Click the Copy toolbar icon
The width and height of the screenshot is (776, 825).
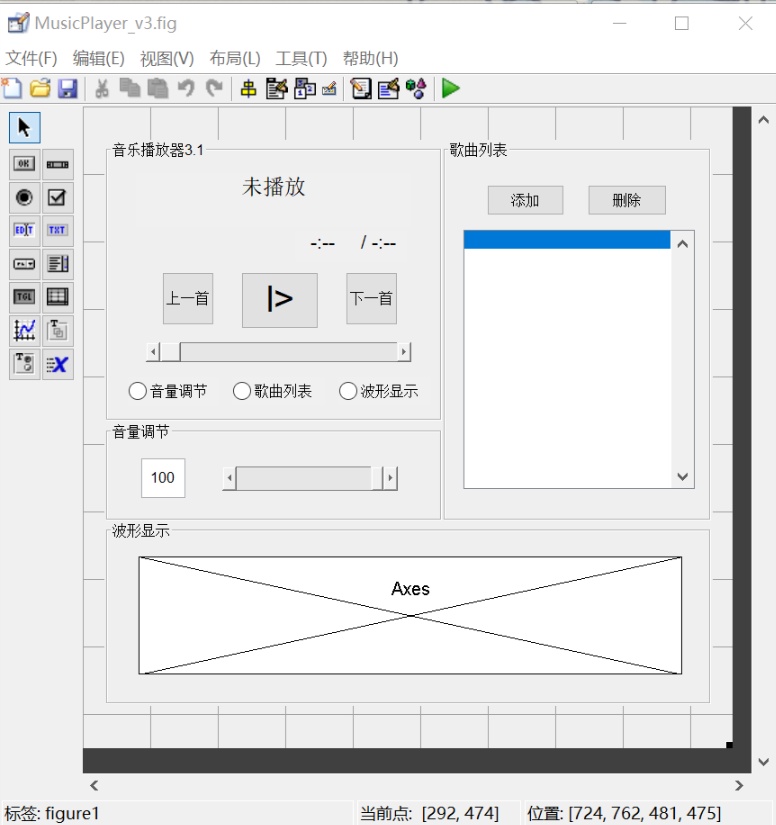(x=129, y=88)
